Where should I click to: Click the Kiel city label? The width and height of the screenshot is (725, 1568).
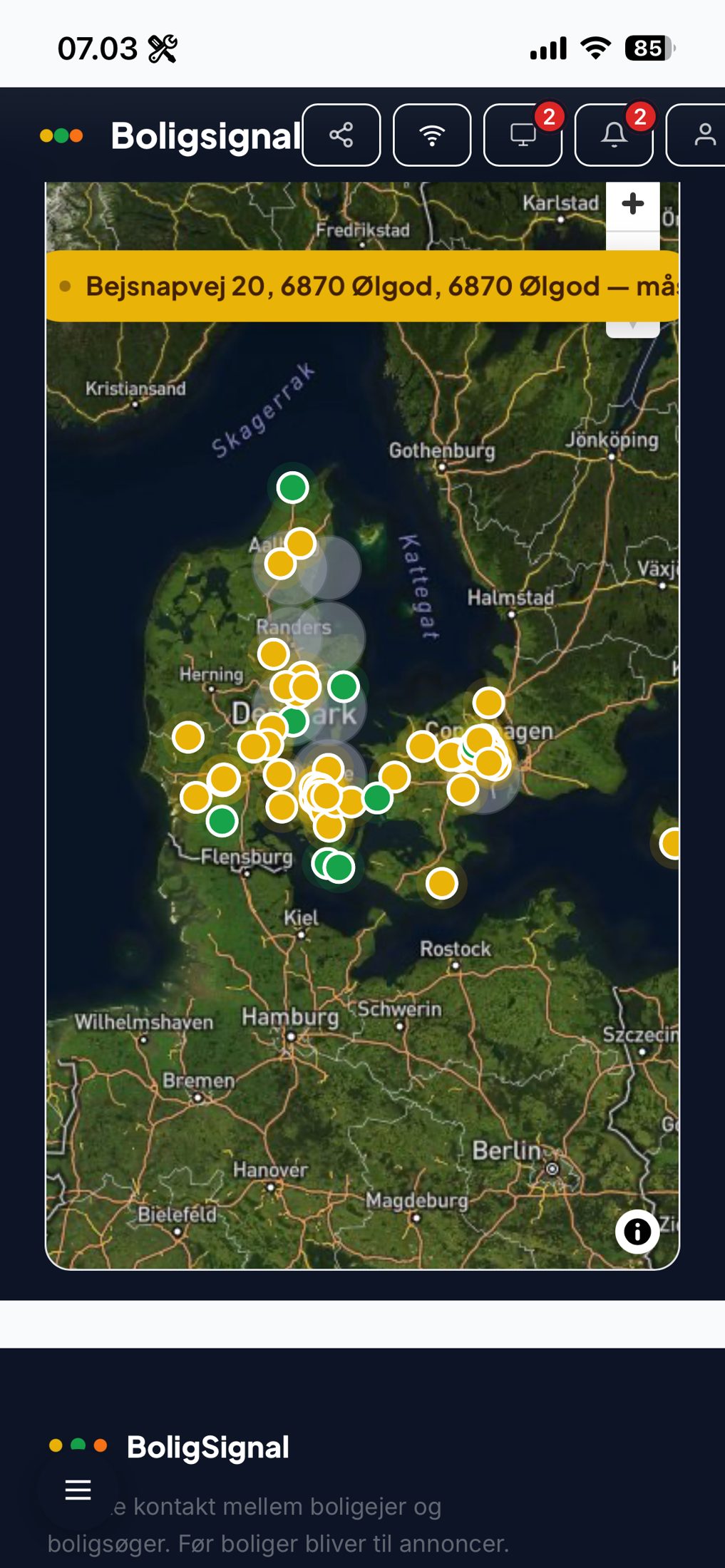[301, 917]
